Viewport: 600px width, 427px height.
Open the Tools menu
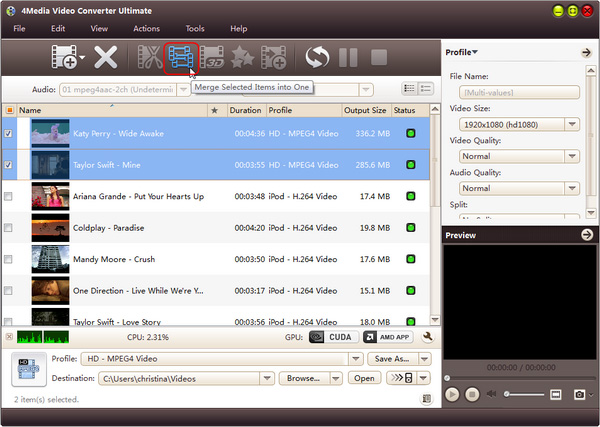coord(194,29)
